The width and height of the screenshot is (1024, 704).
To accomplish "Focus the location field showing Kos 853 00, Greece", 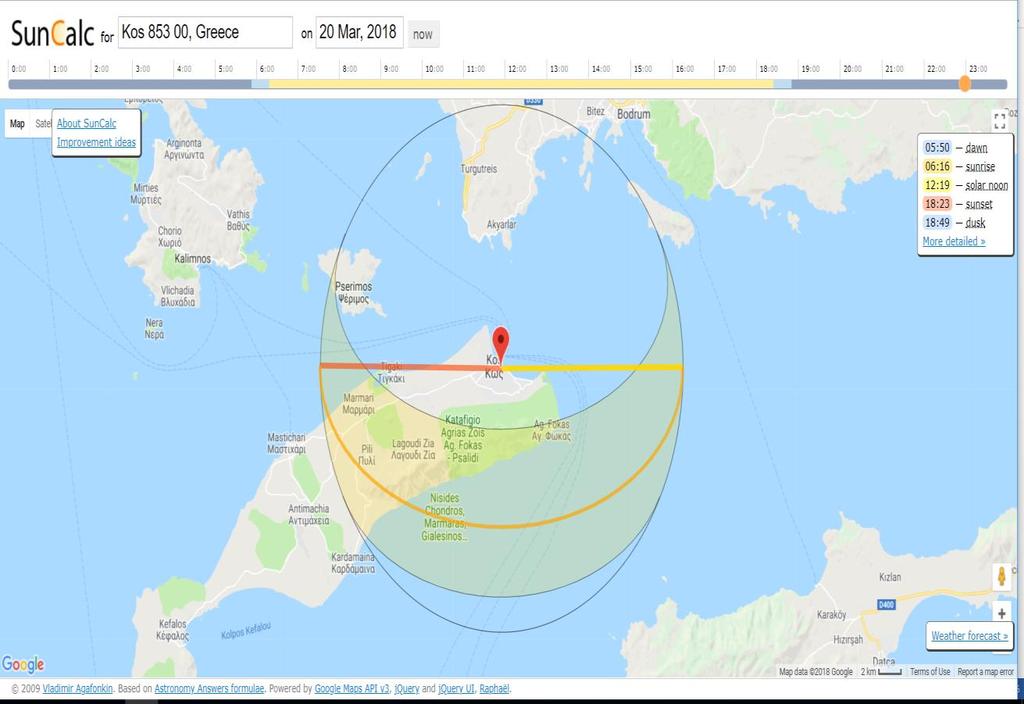I will tap(205, 32).
